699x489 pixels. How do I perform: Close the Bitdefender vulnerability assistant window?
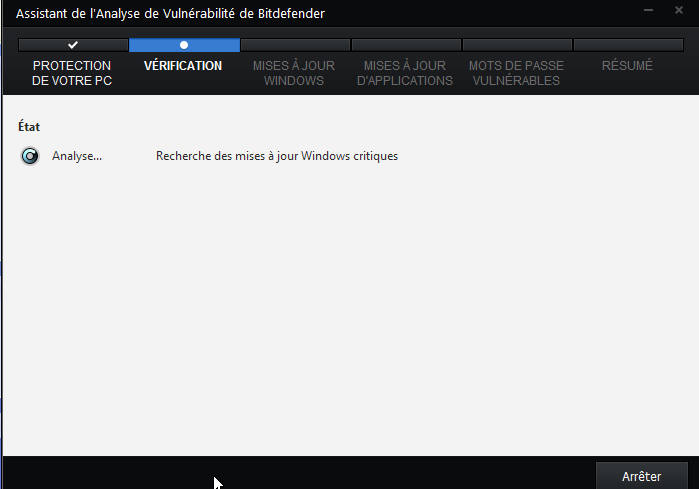678,10
